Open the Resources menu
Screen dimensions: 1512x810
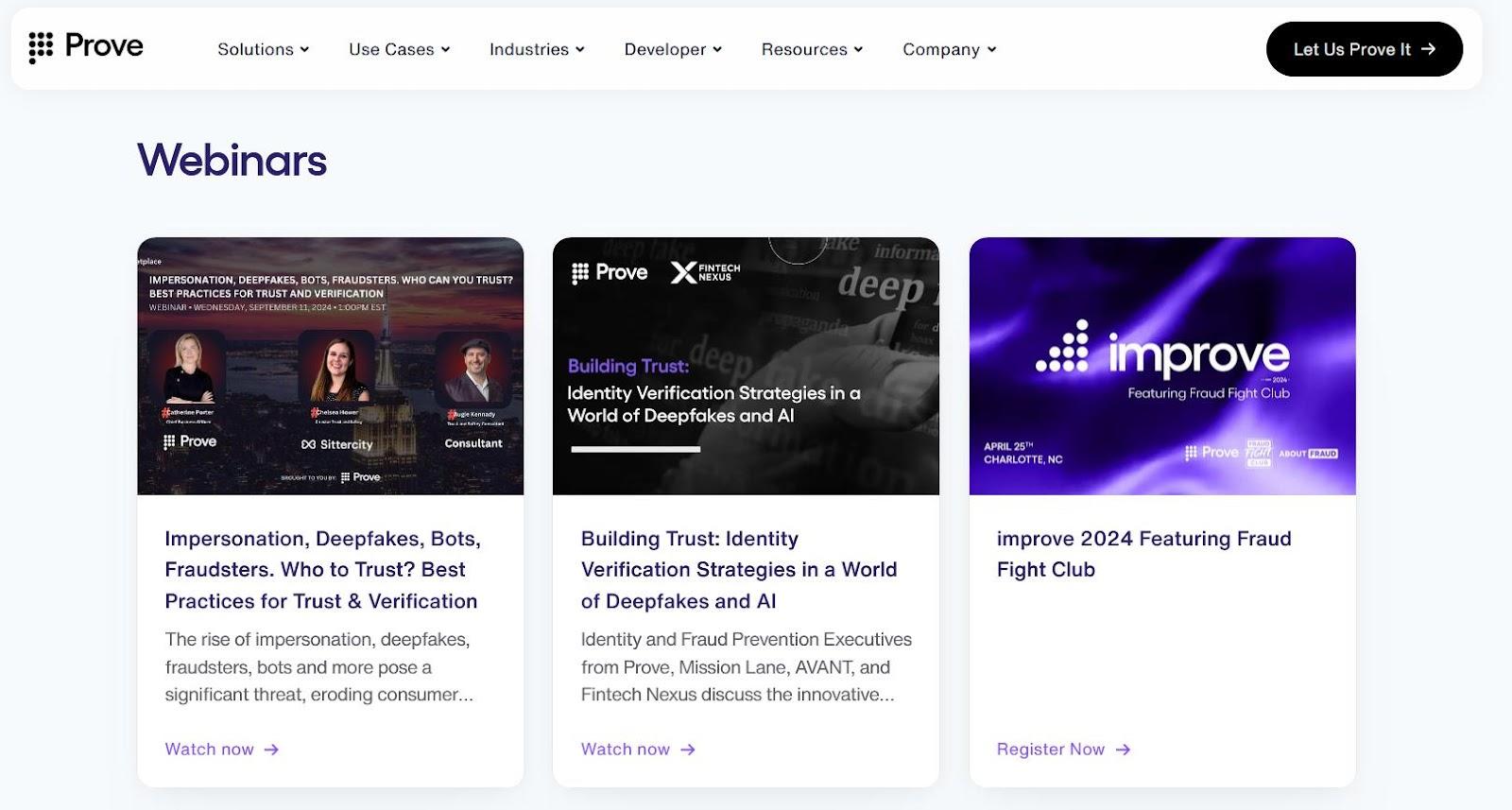pos(813,49)
